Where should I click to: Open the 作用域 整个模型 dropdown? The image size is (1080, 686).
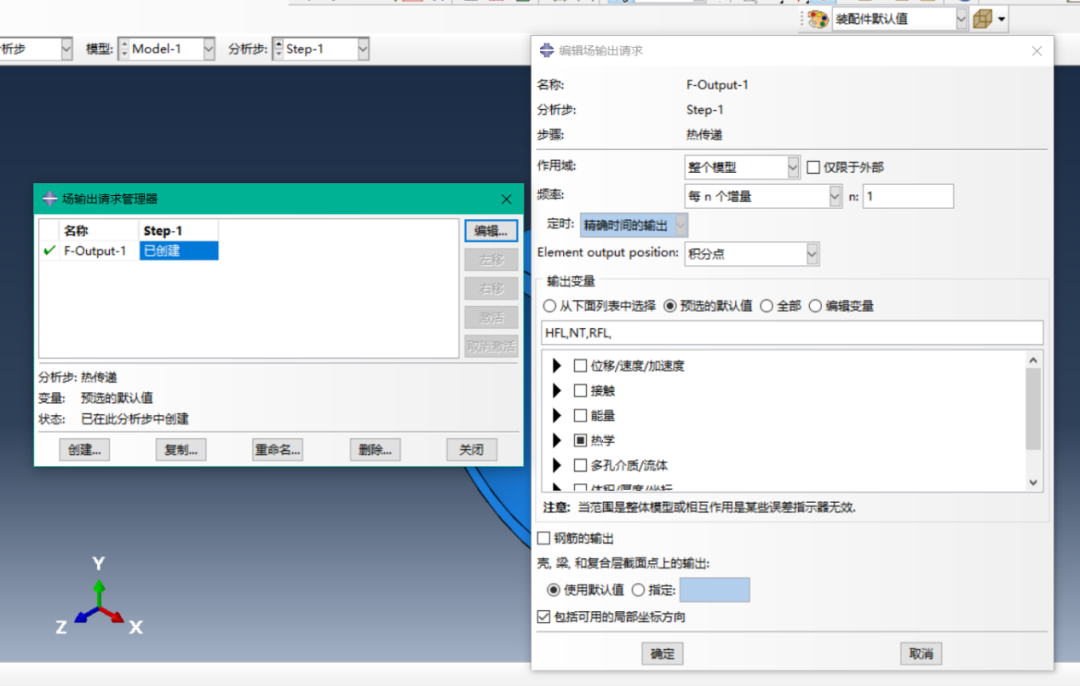click(x=742, y=167)
